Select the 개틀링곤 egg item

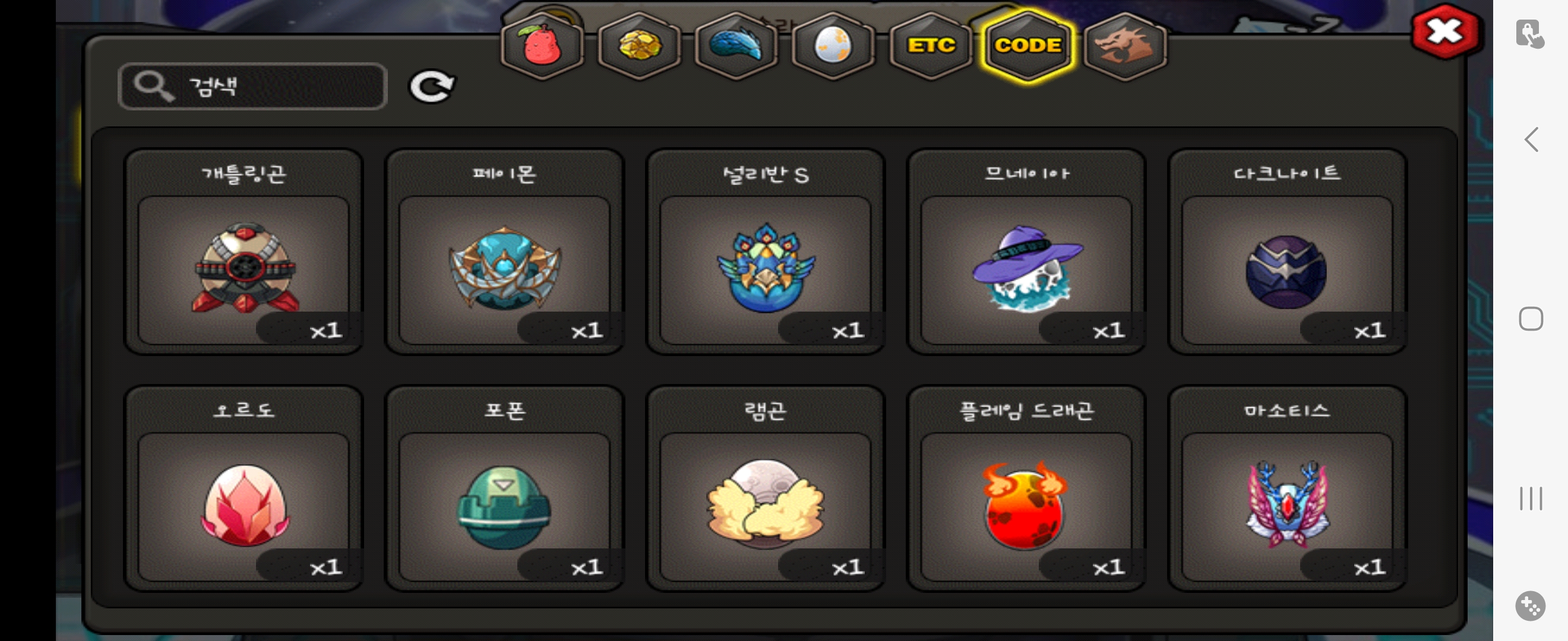point(244,251)
